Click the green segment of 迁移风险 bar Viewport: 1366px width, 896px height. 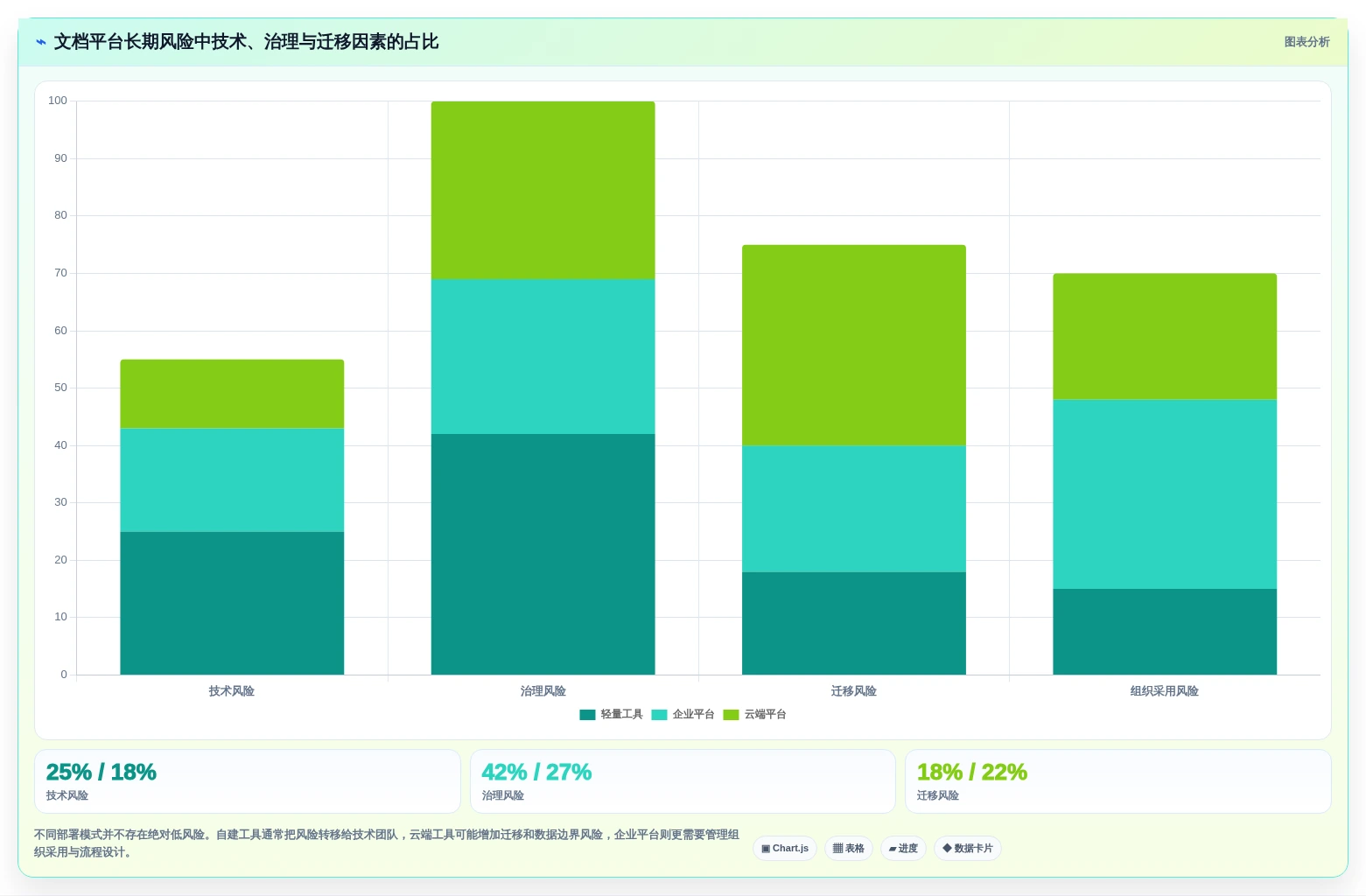click(x=854, y=346)
